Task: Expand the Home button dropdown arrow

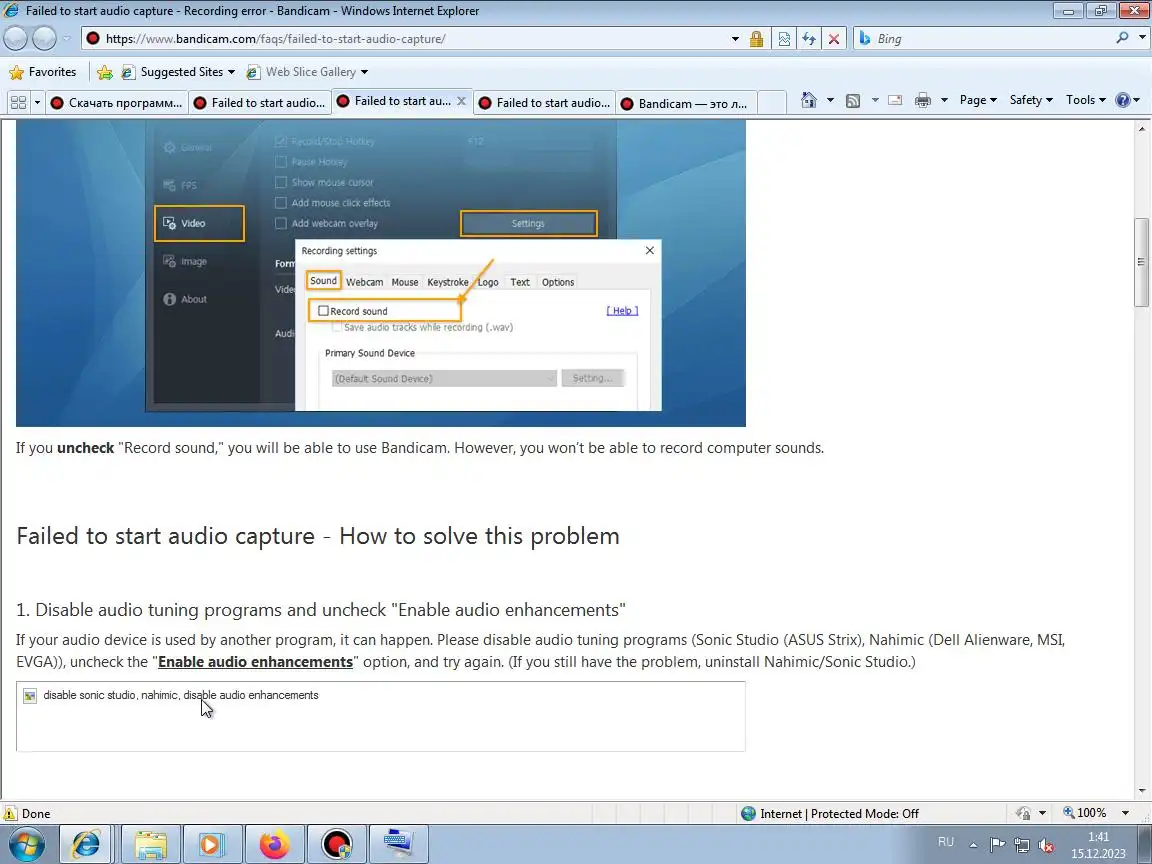Action: 830,100
